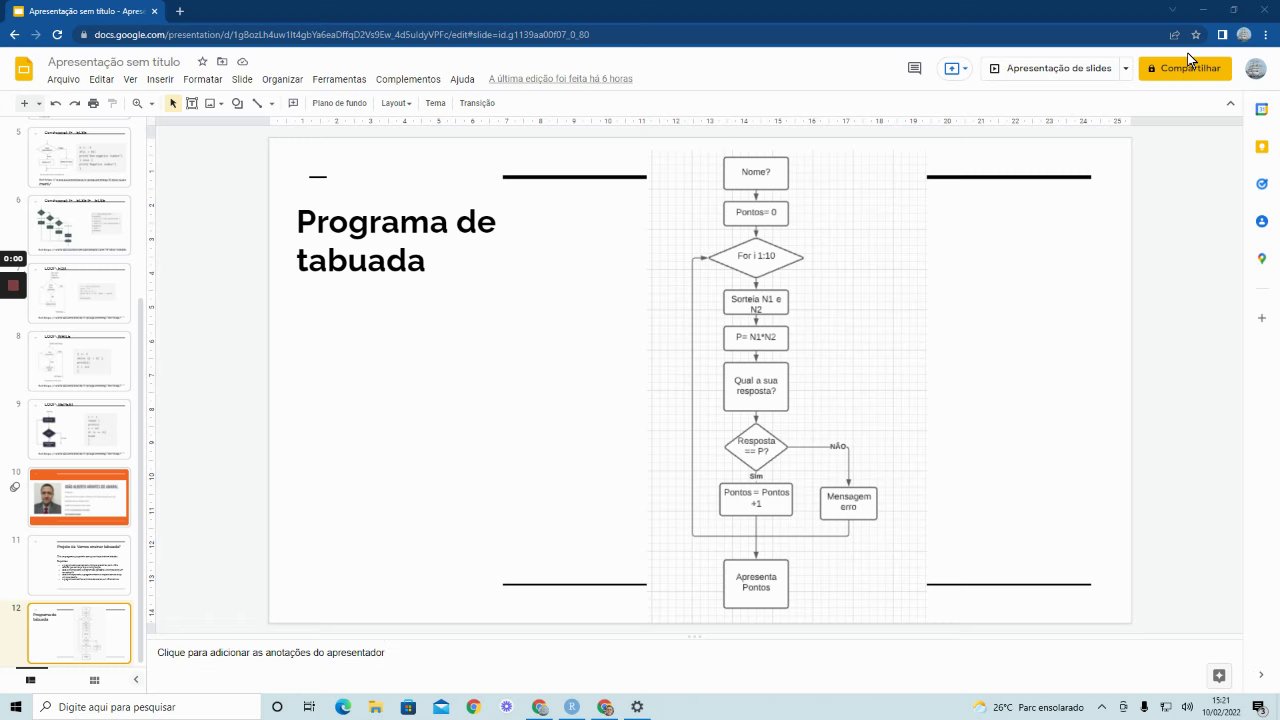
Task: Click the undo arrow icon
Action: (x=55, y=103)
